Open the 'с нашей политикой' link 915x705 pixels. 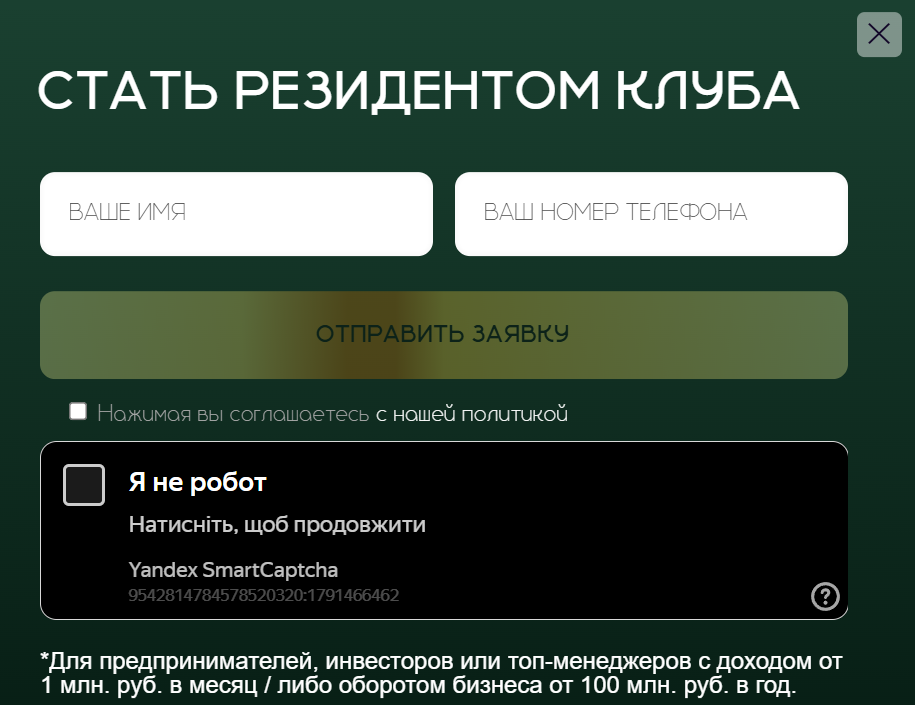tap(472, 414)
